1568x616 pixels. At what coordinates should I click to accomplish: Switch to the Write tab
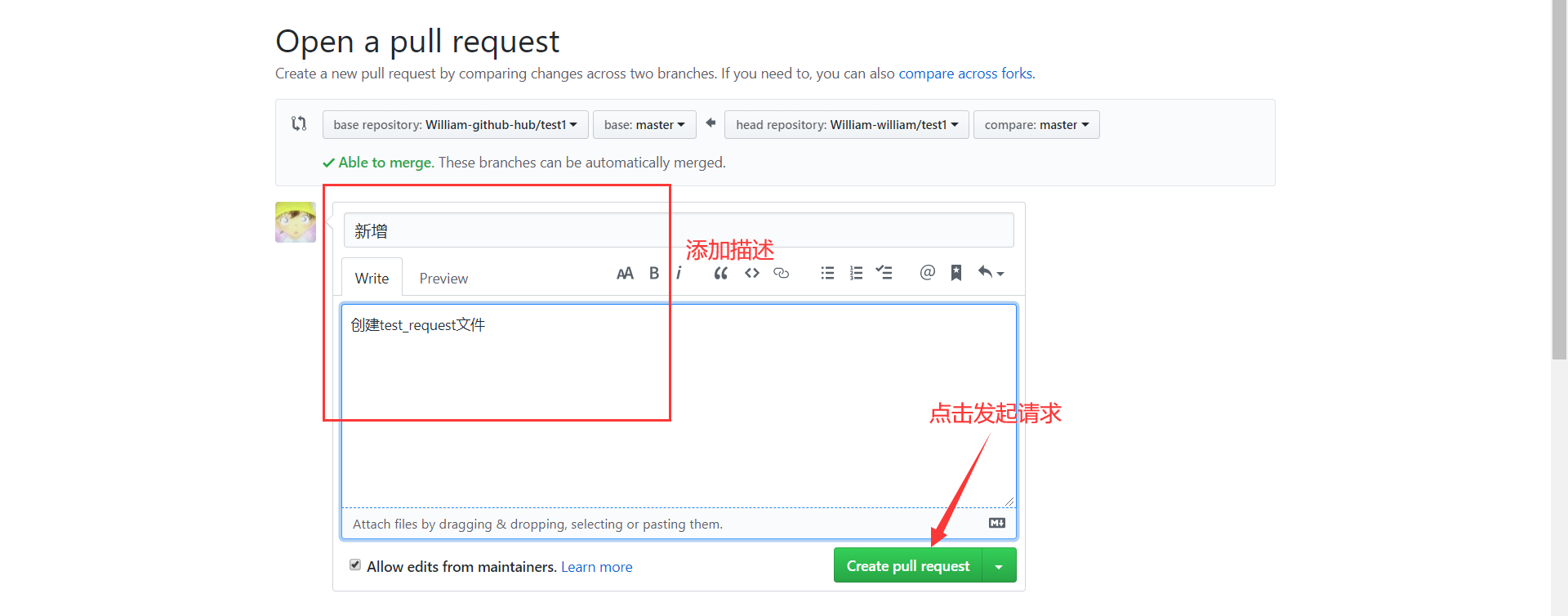pos(372,278)
